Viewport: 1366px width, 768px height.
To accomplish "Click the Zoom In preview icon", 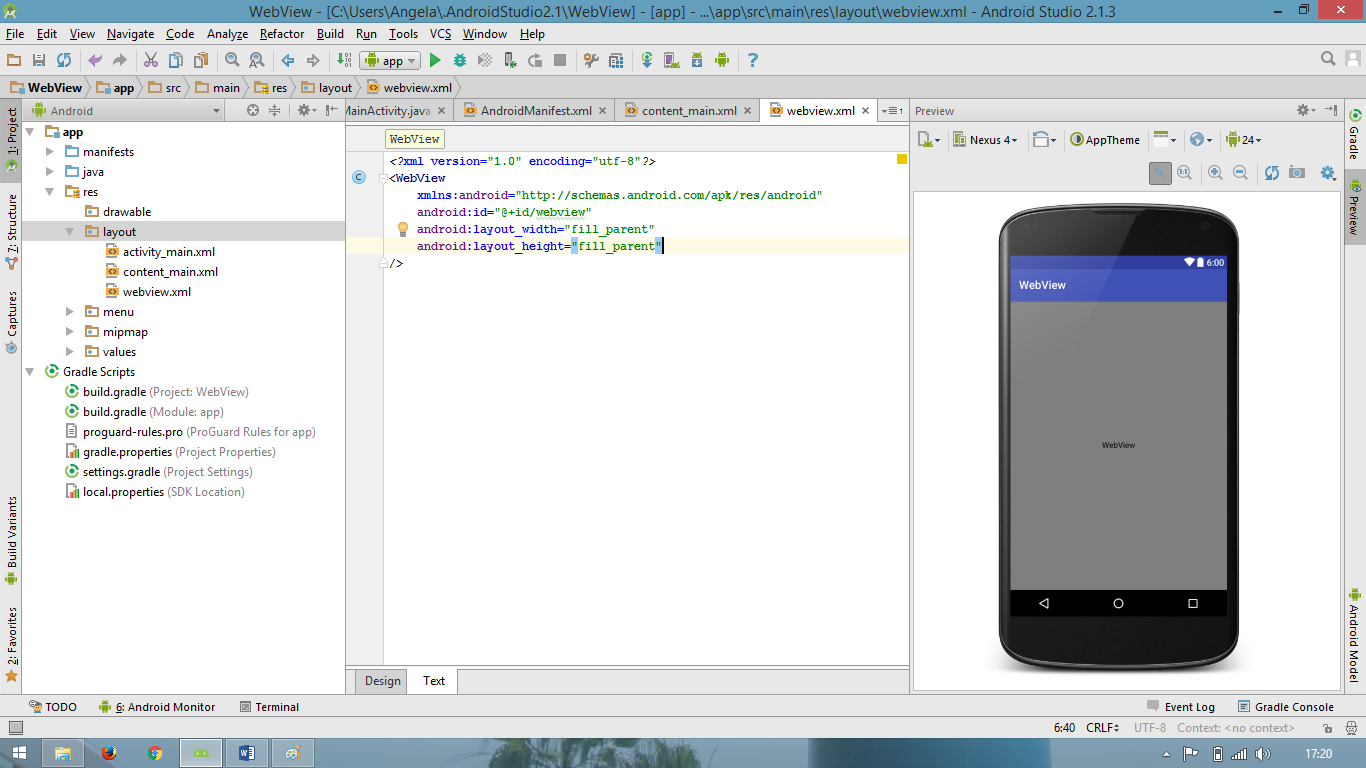I will [x=1215, y=173].
